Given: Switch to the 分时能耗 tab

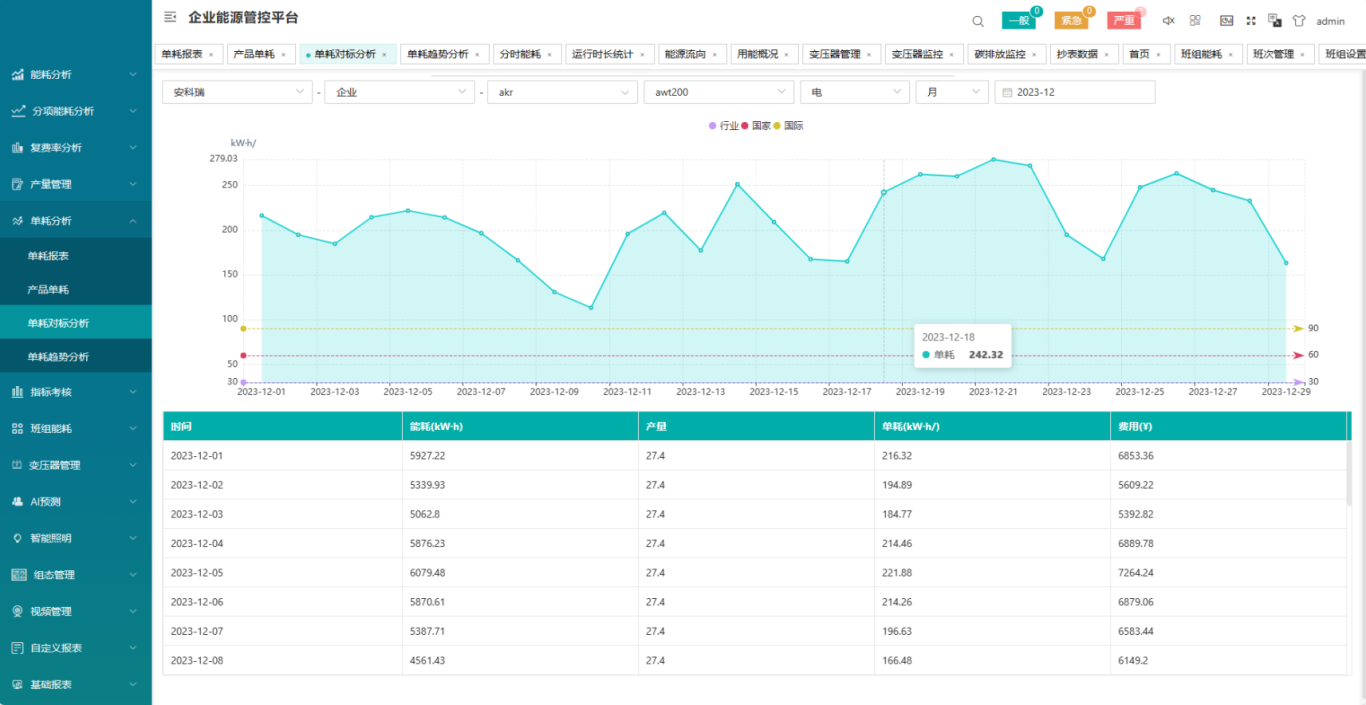Looking at the screenshot, I should (526, 55).
